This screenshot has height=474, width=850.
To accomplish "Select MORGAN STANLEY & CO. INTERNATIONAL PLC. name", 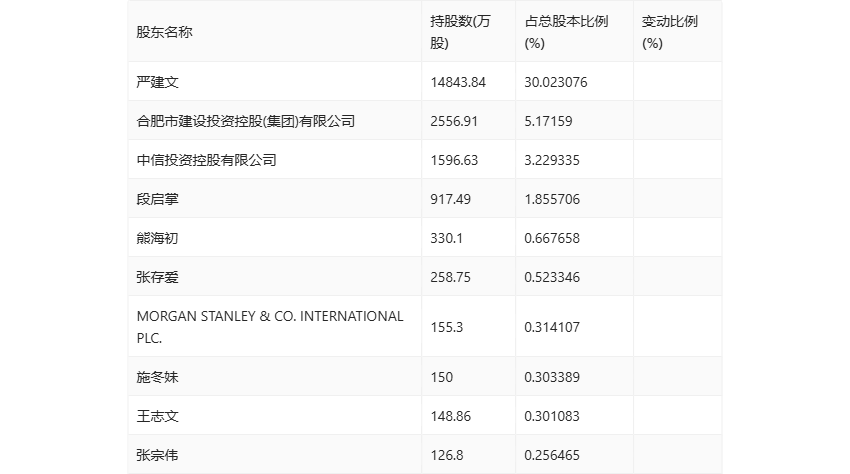I will (x=270, y=327).
